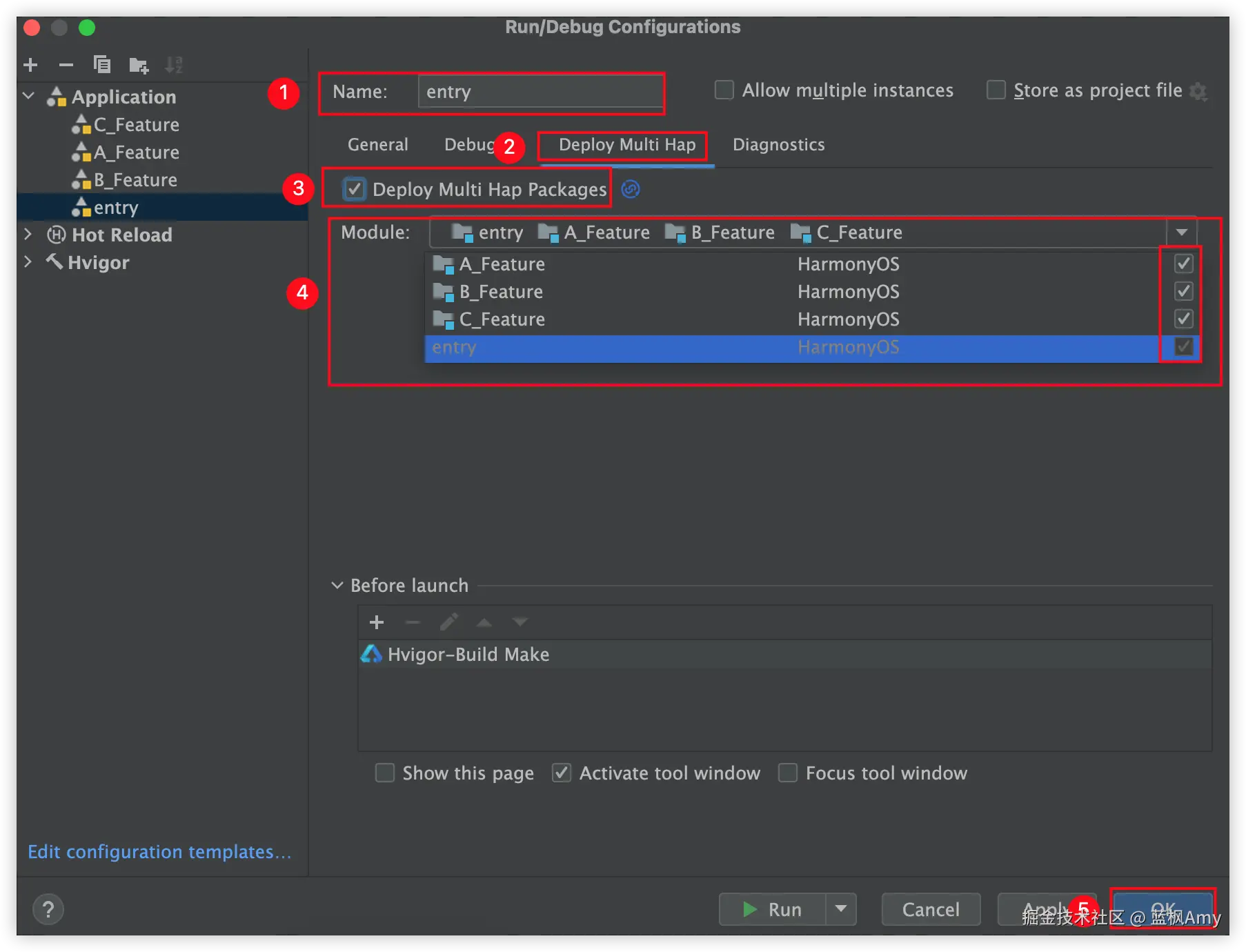Sort configurations alphabetically
The image size is (1246, 952).
[174, 65]
